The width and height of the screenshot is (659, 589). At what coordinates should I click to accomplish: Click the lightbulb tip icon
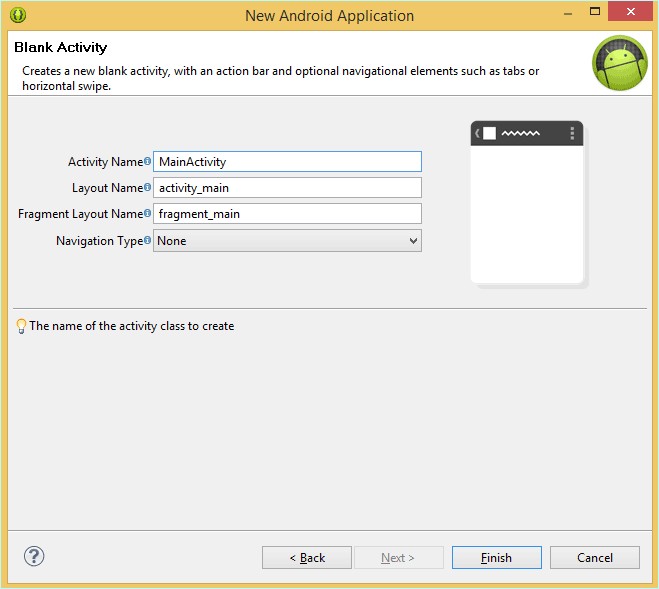click(x=21, y=326)
